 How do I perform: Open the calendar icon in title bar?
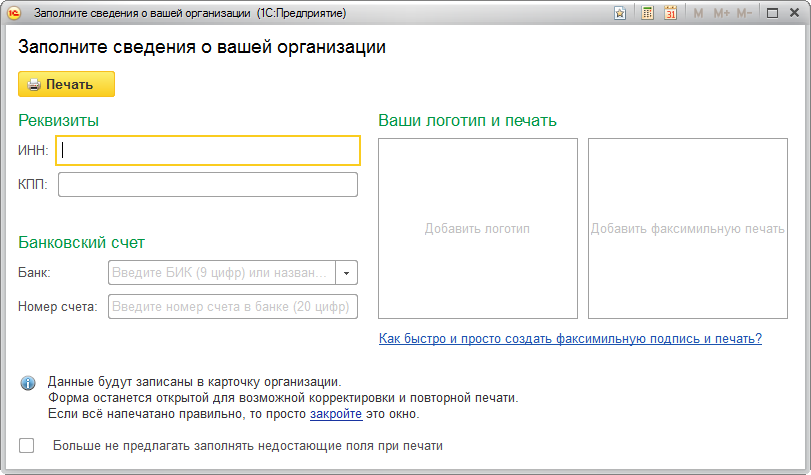pos(671,13)
